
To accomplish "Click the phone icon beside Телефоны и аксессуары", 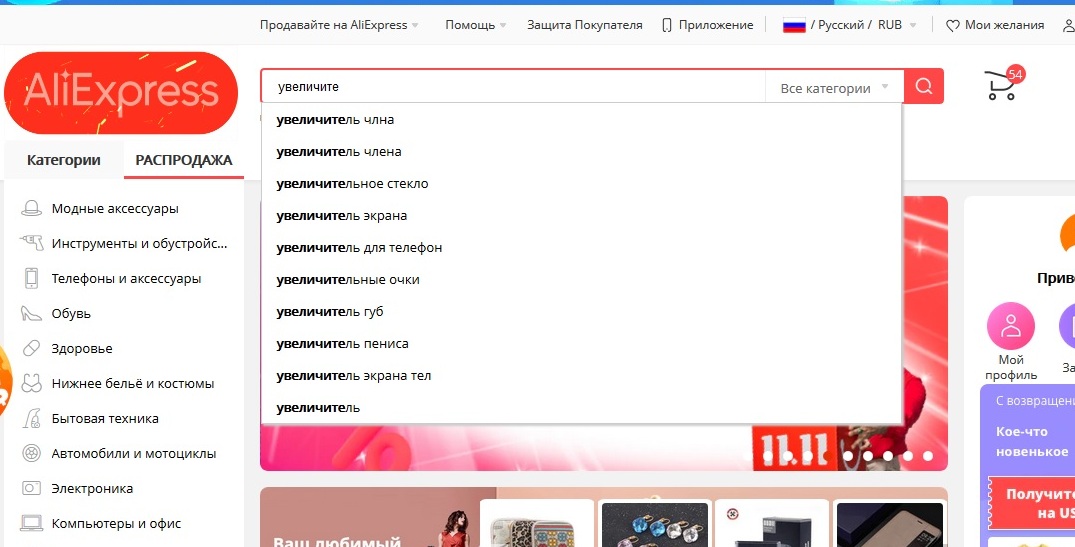I will [x=31, y=278].
